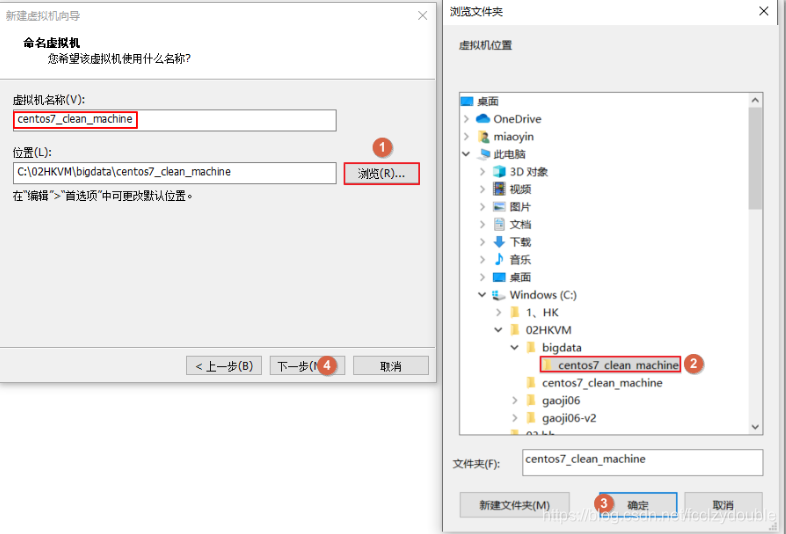Click the 文档 documents icon
The image size is (786, 534).
[x=499, y=224]
